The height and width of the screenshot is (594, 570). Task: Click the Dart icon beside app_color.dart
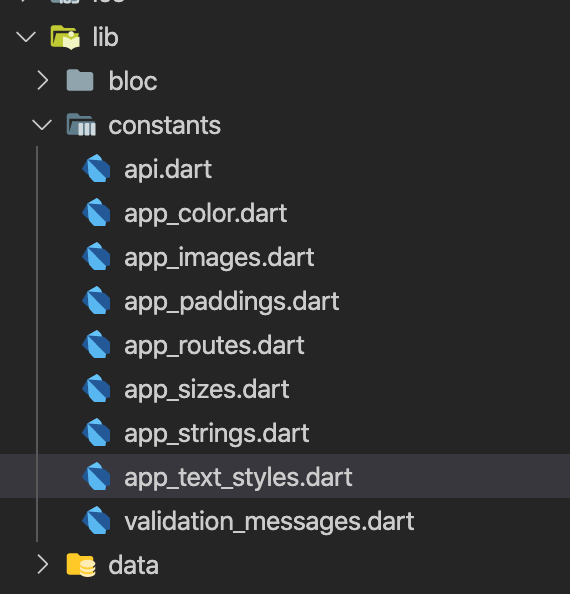coord(97,212)
